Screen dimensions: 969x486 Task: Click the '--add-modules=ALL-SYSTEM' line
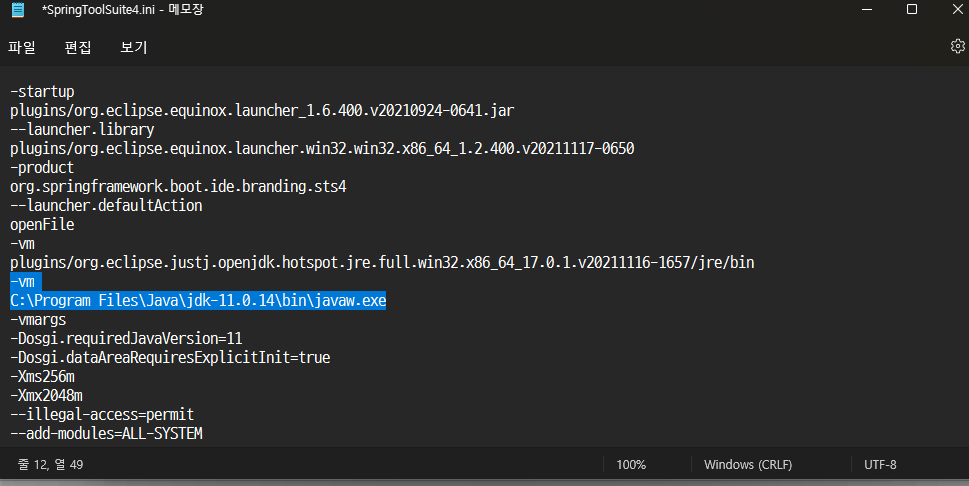(106, 433)
